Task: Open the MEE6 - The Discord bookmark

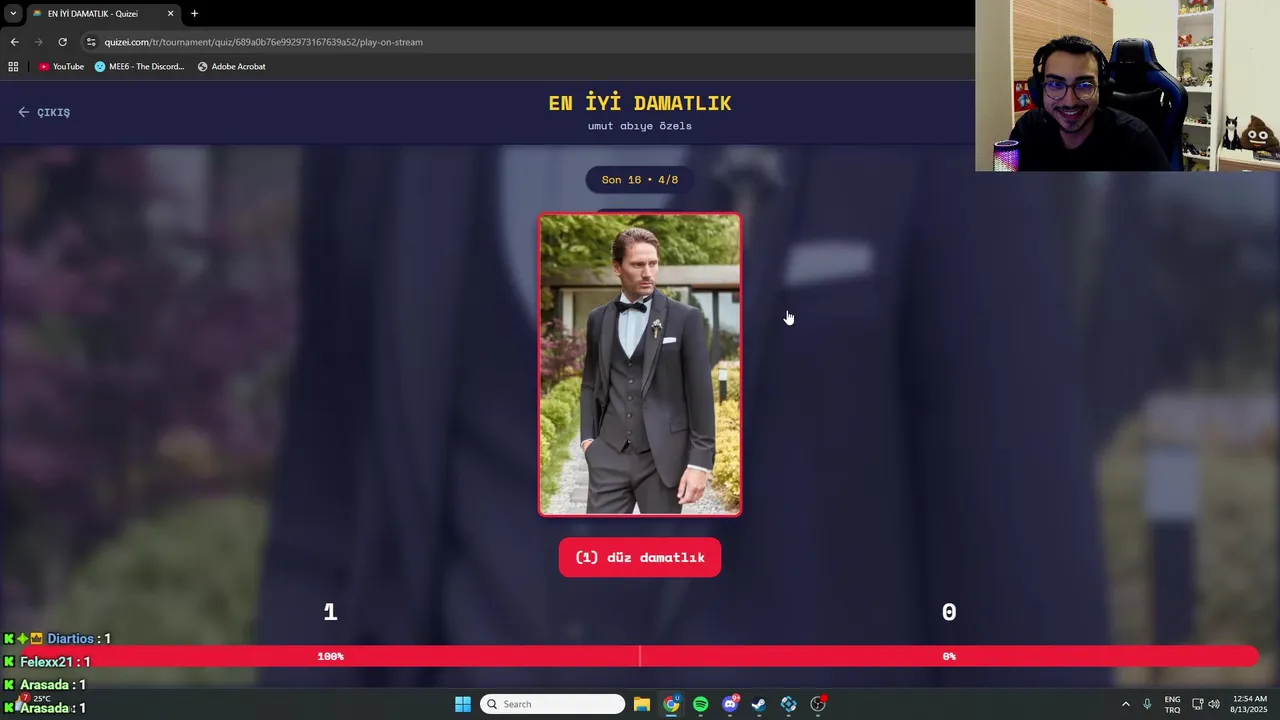Action: coord(140,67)
